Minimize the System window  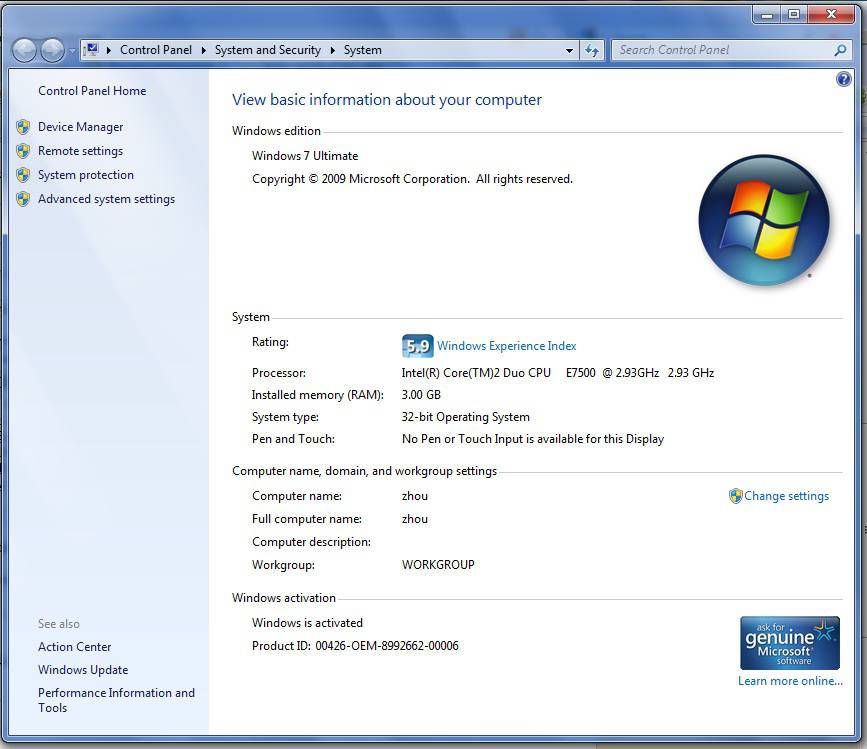point(767,15)
